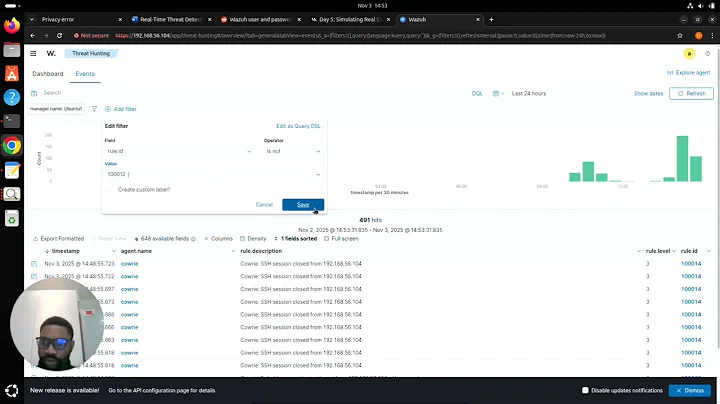Check Disable updates notifications checkbox

(x=585, y=391)
